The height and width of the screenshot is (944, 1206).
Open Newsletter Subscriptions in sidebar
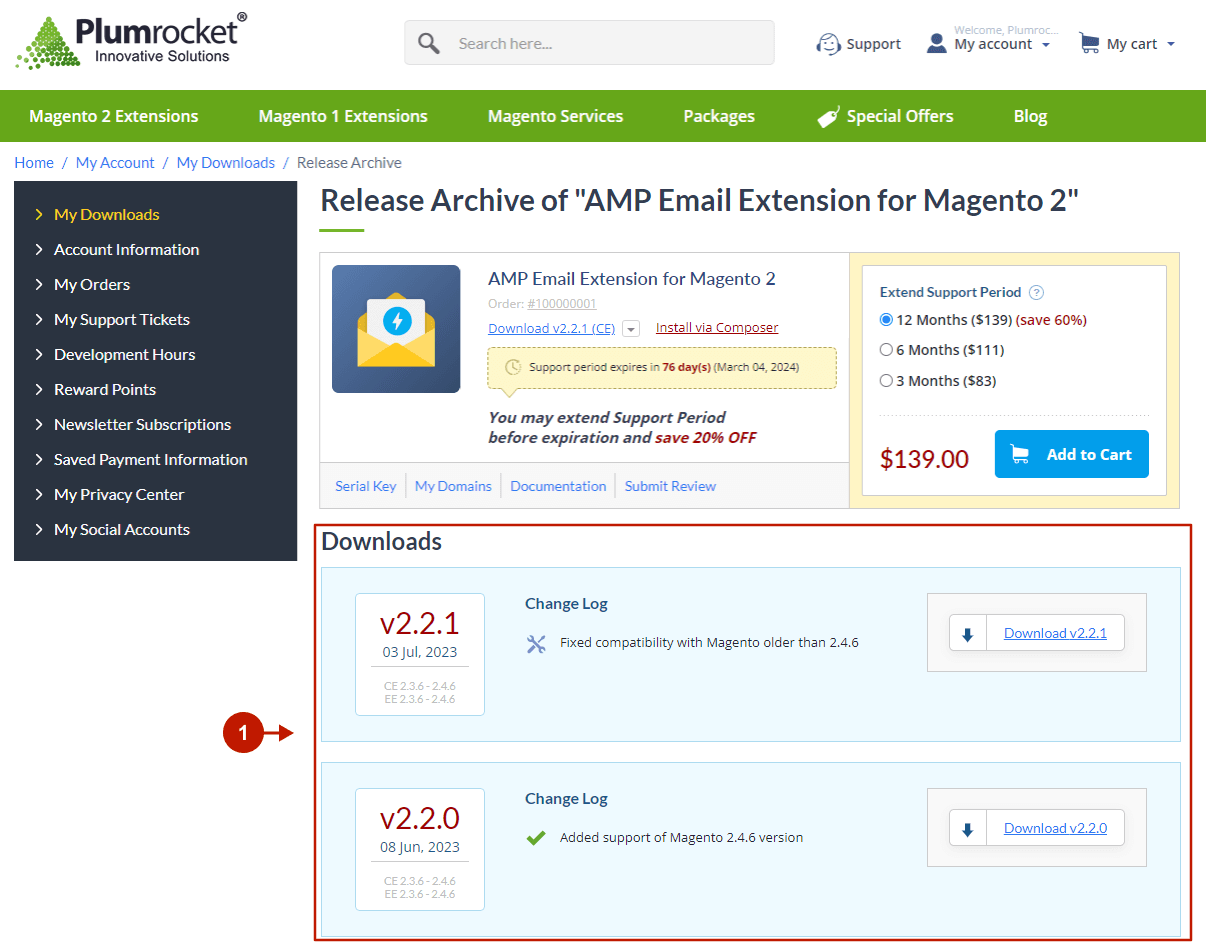tap(143, 424)
